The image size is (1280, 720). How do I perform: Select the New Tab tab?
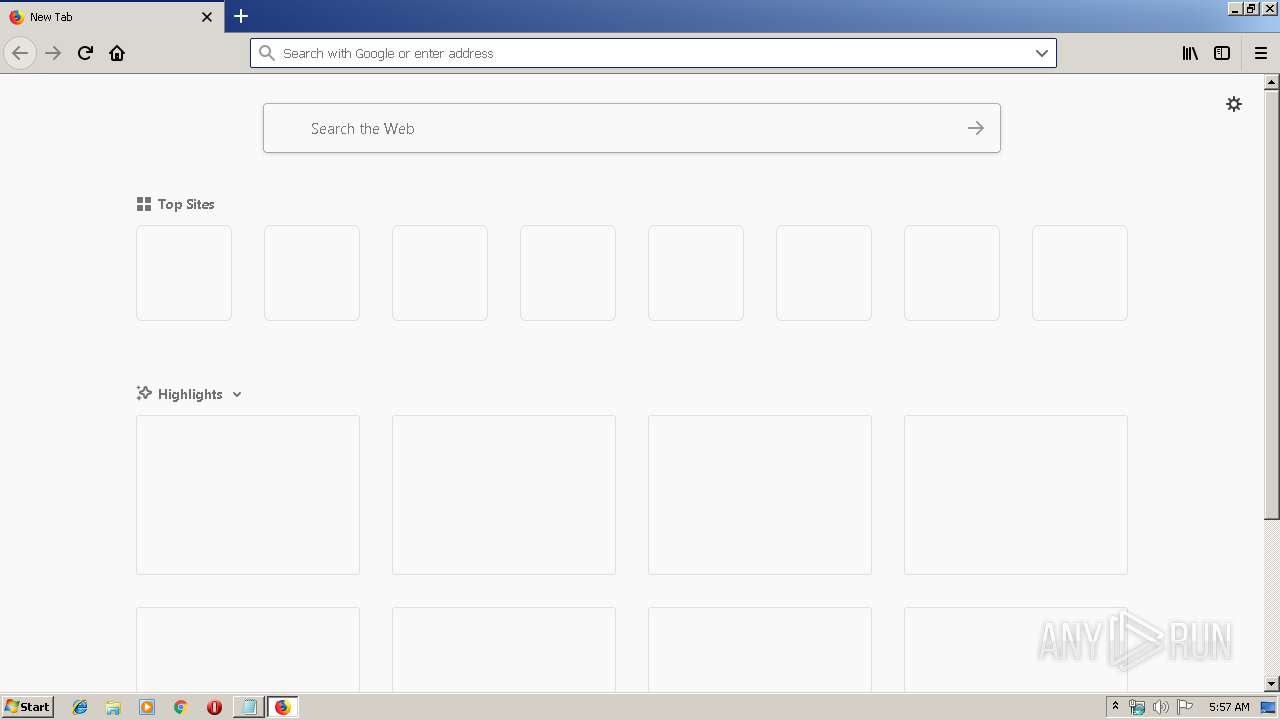112,17
